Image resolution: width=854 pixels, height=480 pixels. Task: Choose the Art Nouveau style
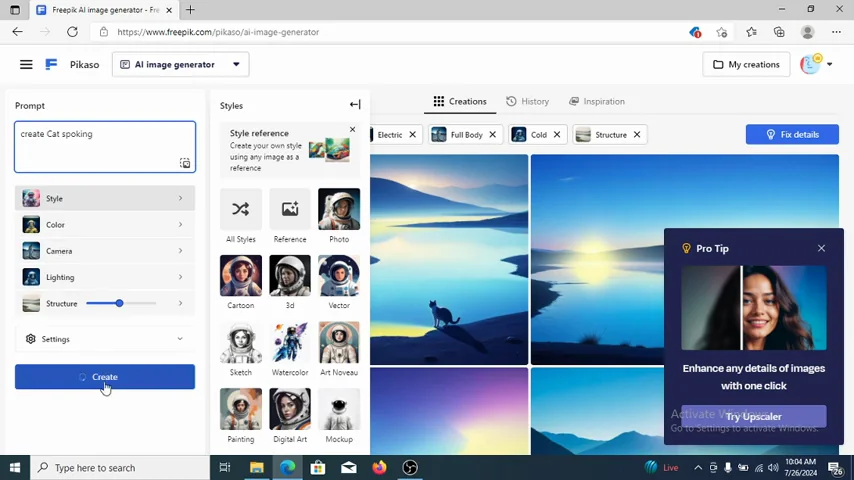pyautogui.click(x=339, y=342)
